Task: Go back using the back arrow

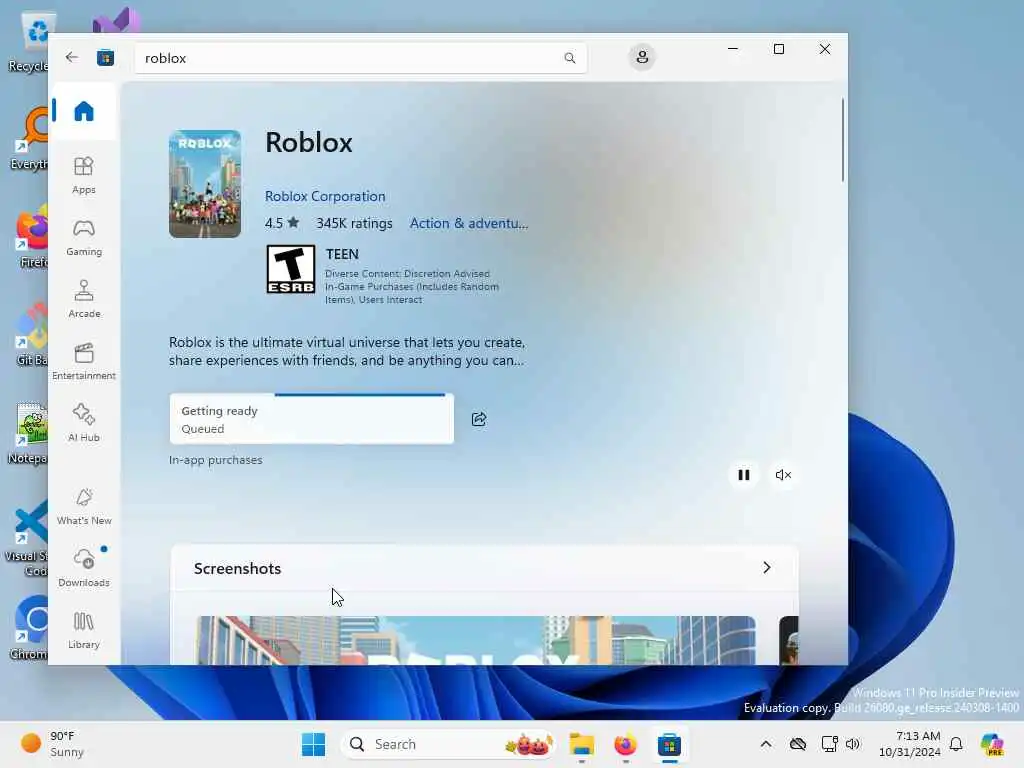Action: tap(72, 57)
